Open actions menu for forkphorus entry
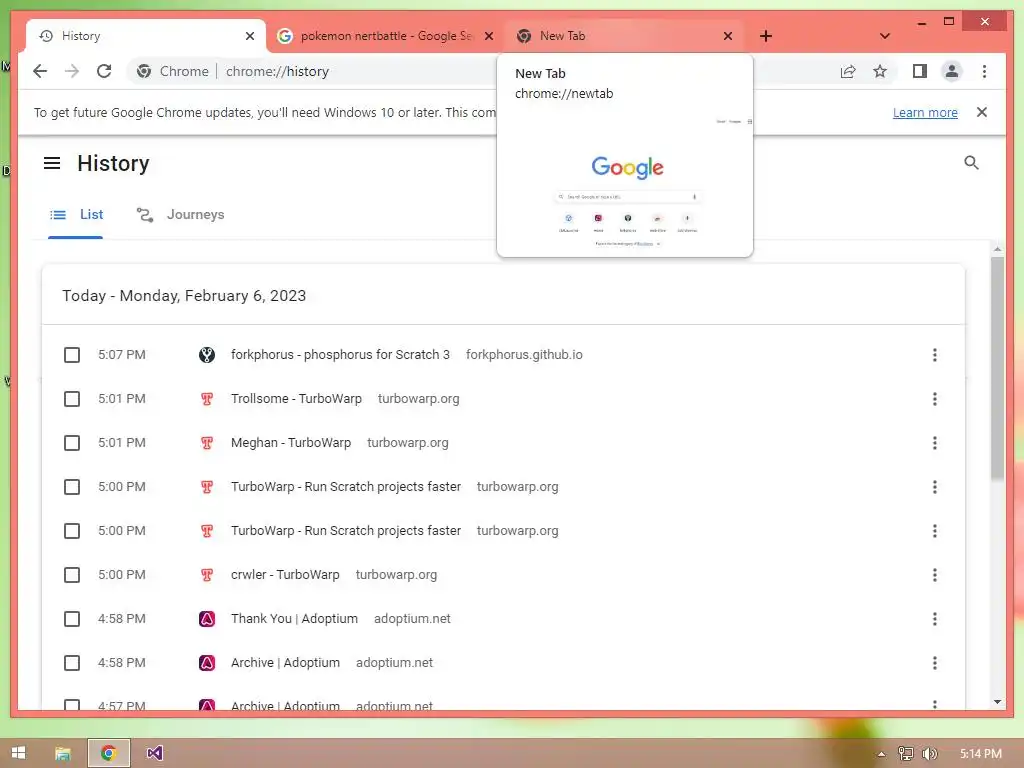1024x768 pixels. 935,355
